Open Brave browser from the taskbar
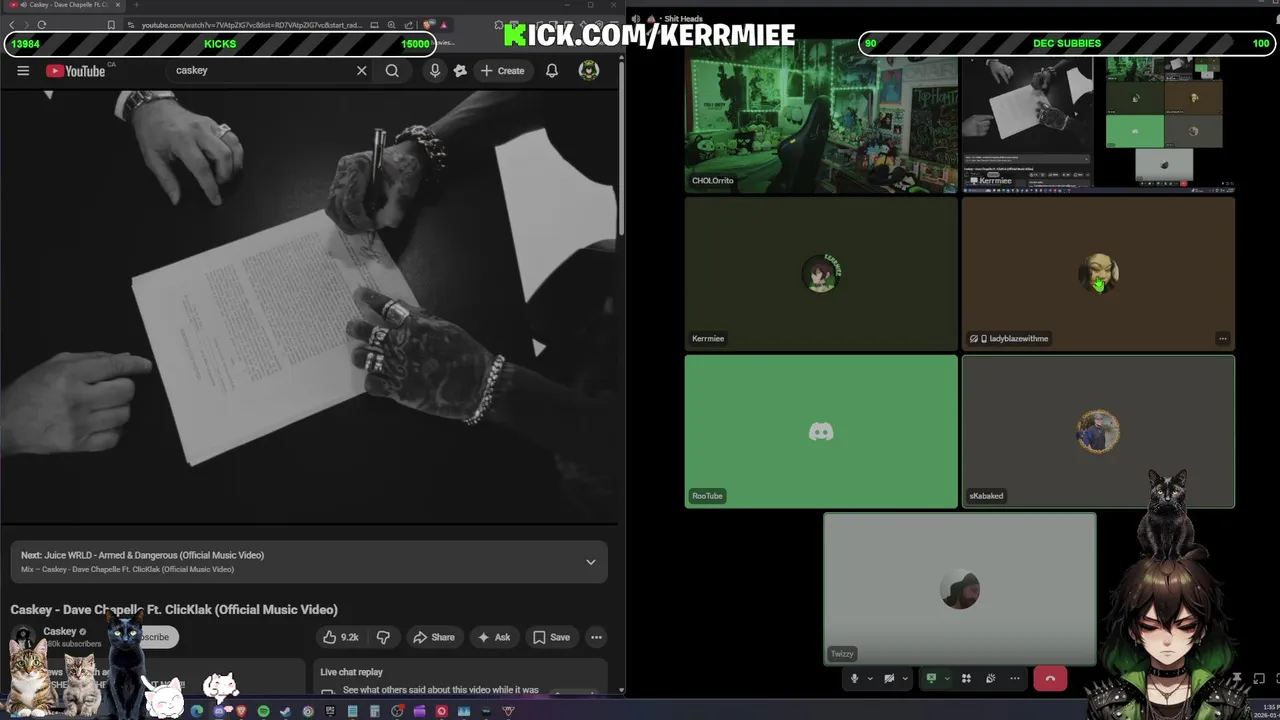The height and width of the screenshot is (720, 1280). coord(242,711)
